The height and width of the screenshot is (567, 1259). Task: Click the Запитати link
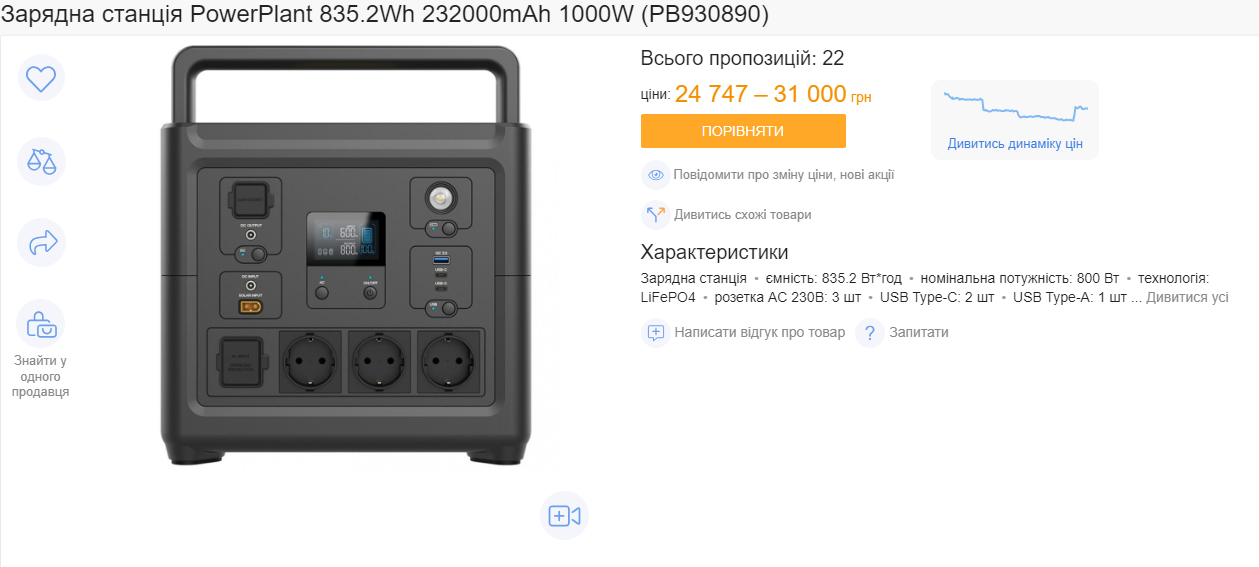[919, 332]
